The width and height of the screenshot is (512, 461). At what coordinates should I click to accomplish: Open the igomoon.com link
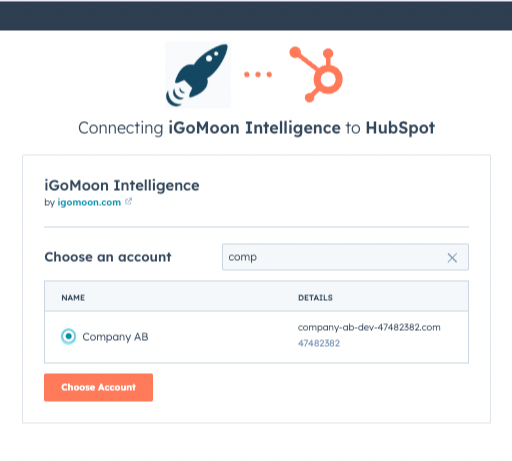tap(89, 202)
